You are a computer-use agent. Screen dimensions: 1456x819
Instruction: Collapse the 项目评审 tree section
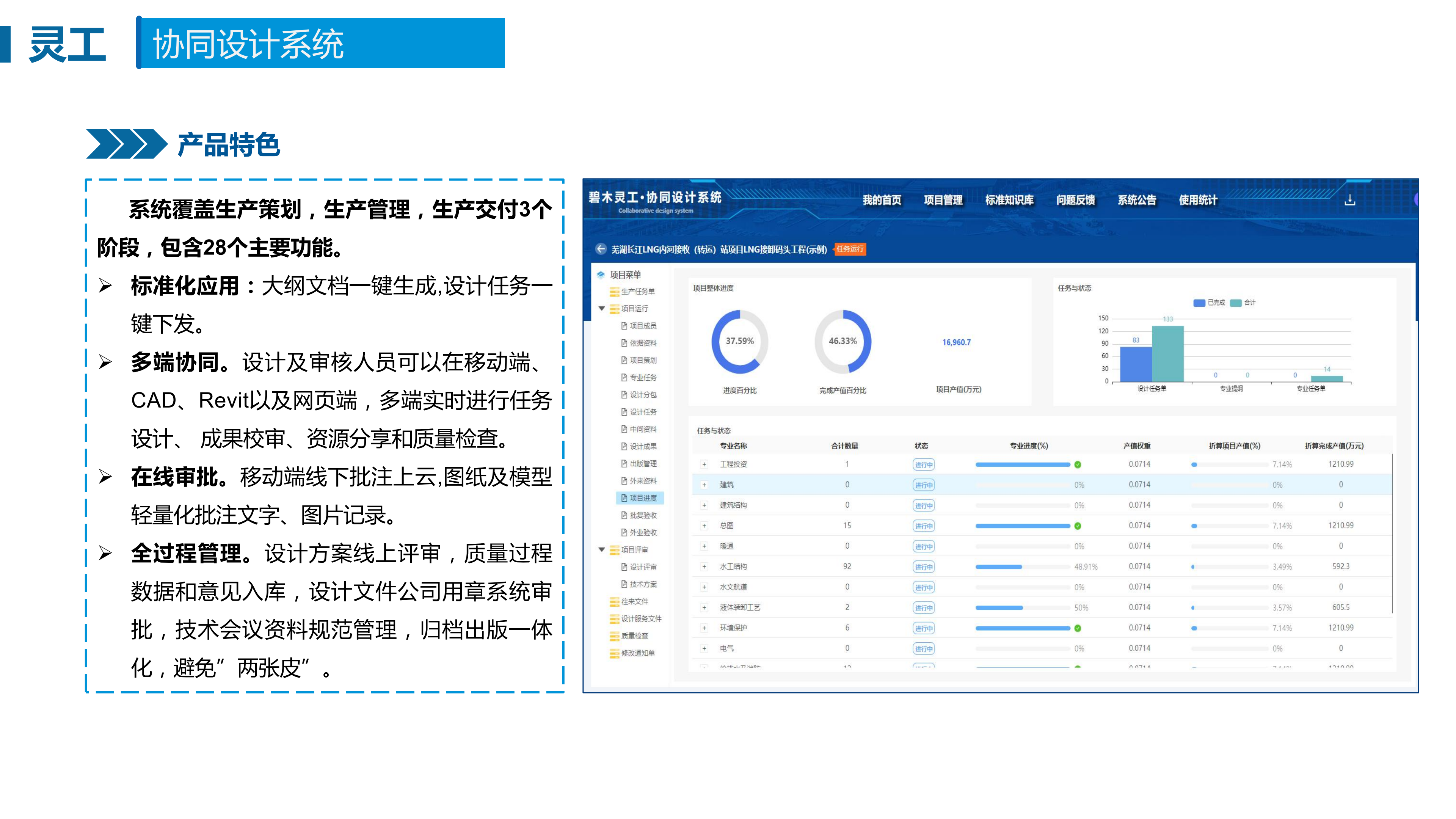coord(601,549)
